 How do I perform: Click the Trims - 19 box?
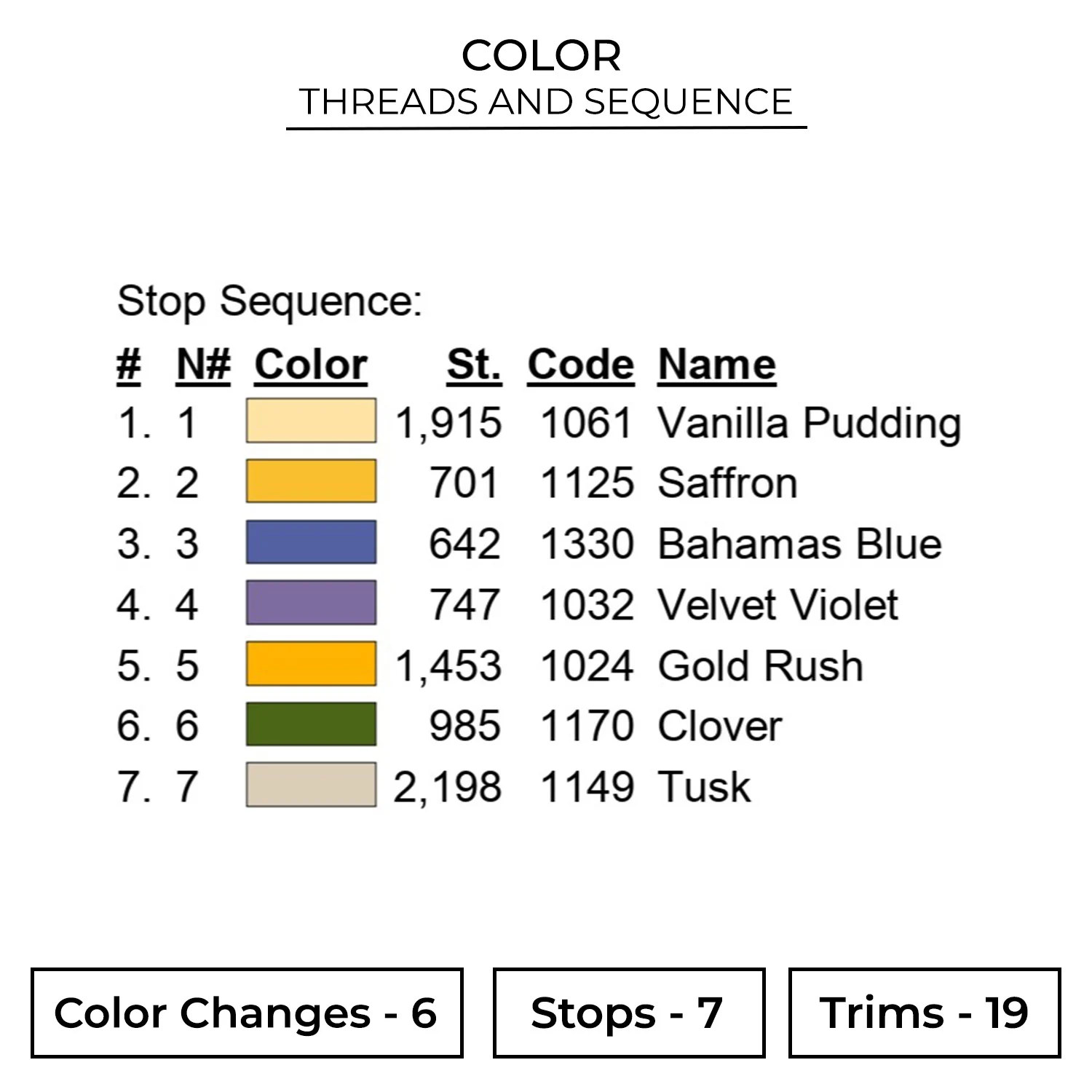(x=924, y=1013)
